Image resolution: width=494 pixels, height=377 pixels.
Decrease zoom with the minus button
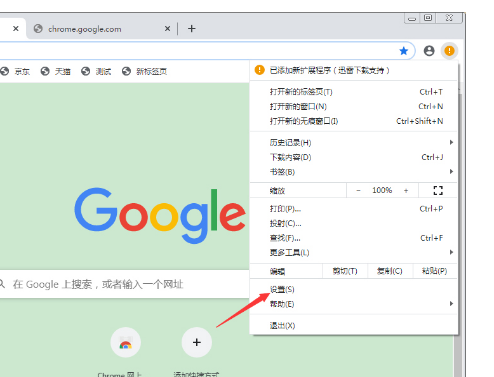[358, 191]
